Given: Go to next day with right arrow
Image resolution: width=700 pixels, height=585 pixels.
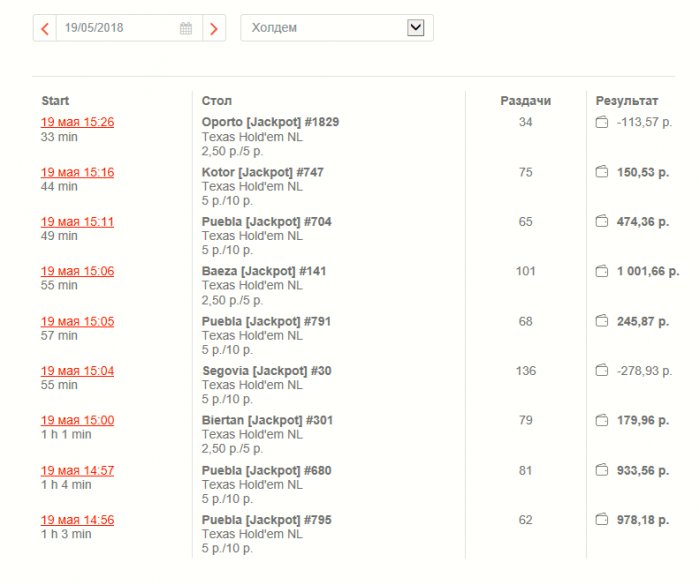Looking at the screenshot, I should [x=214, y=29].
